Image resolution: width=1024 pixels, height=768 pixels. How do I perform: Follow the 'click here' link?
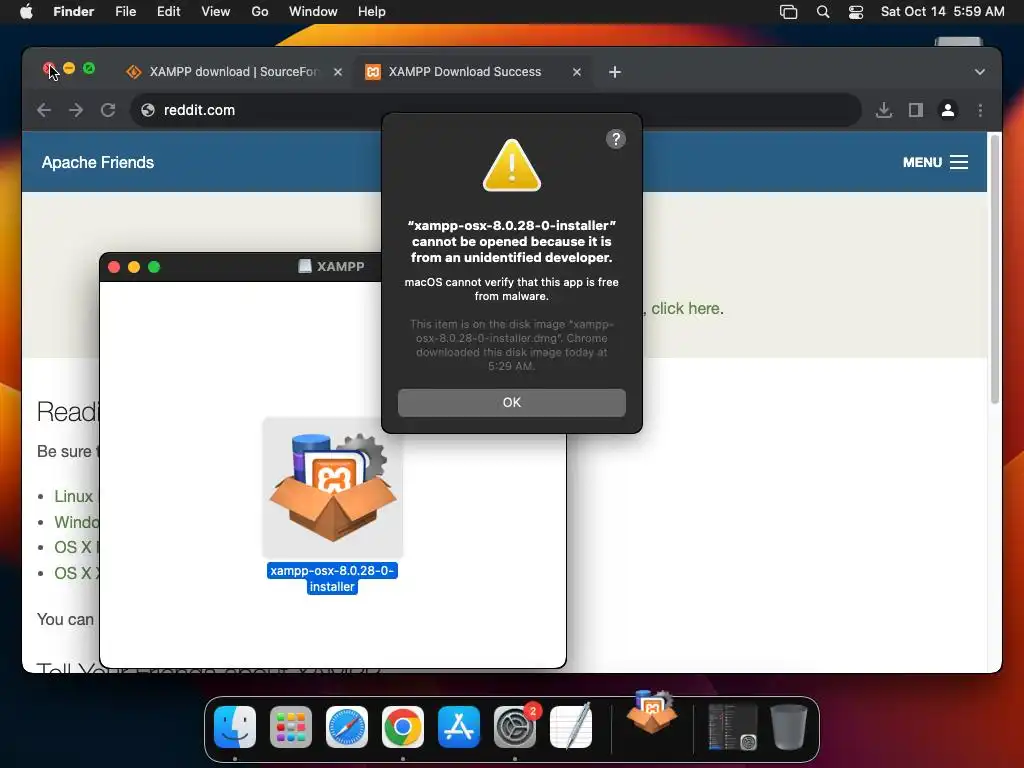[686, 308]
